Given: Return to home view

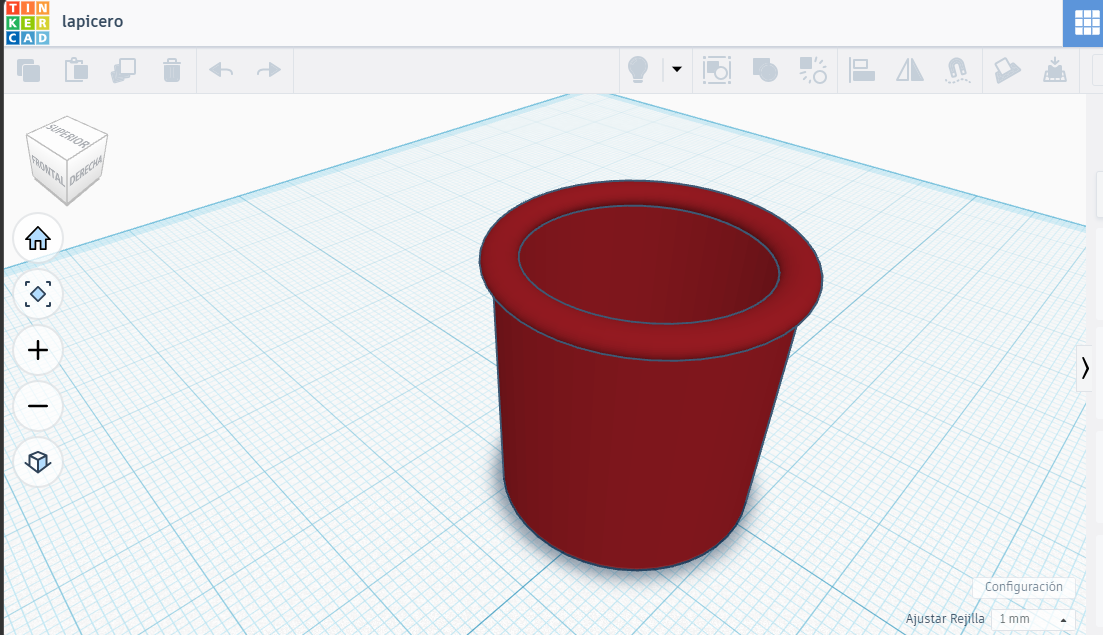Looking at the screenshot, I should tap(38, 238).
